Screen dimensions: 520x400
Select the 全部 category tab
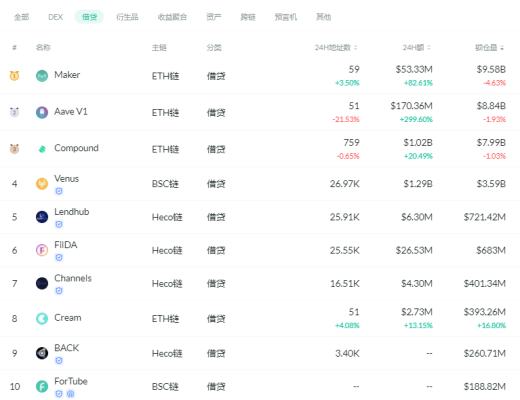(22, 17)
